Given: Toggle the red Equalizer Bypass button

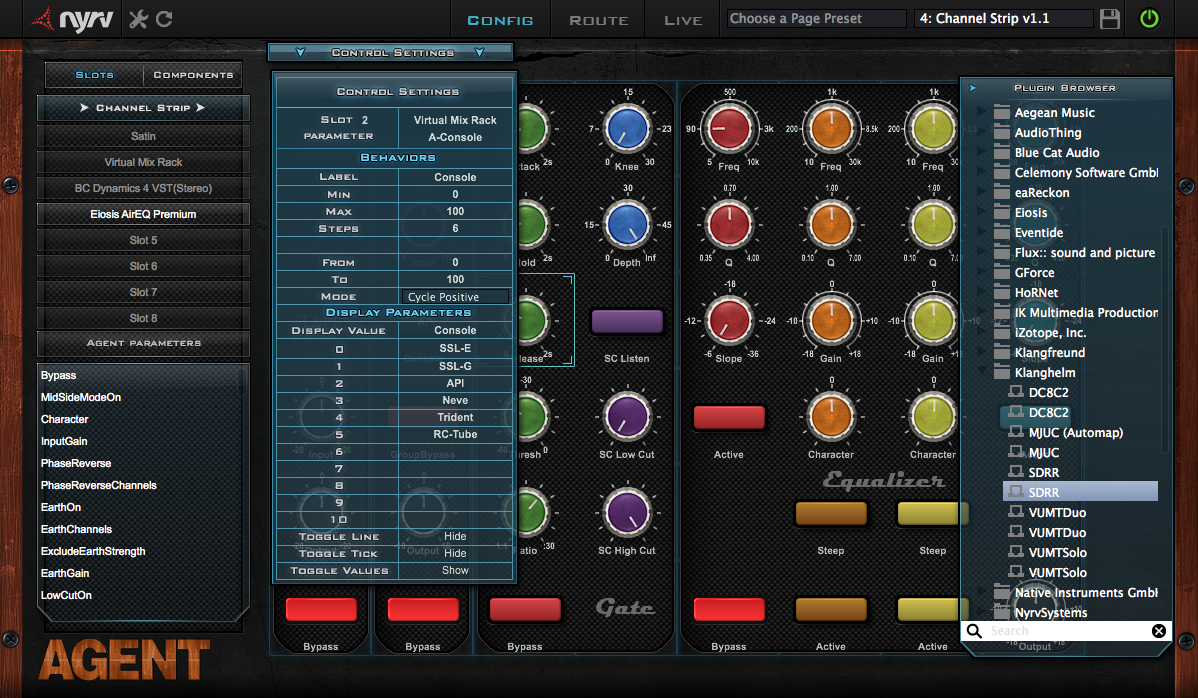Looking at the screenshot, I should pyautogui.click(x=728, y=609).
